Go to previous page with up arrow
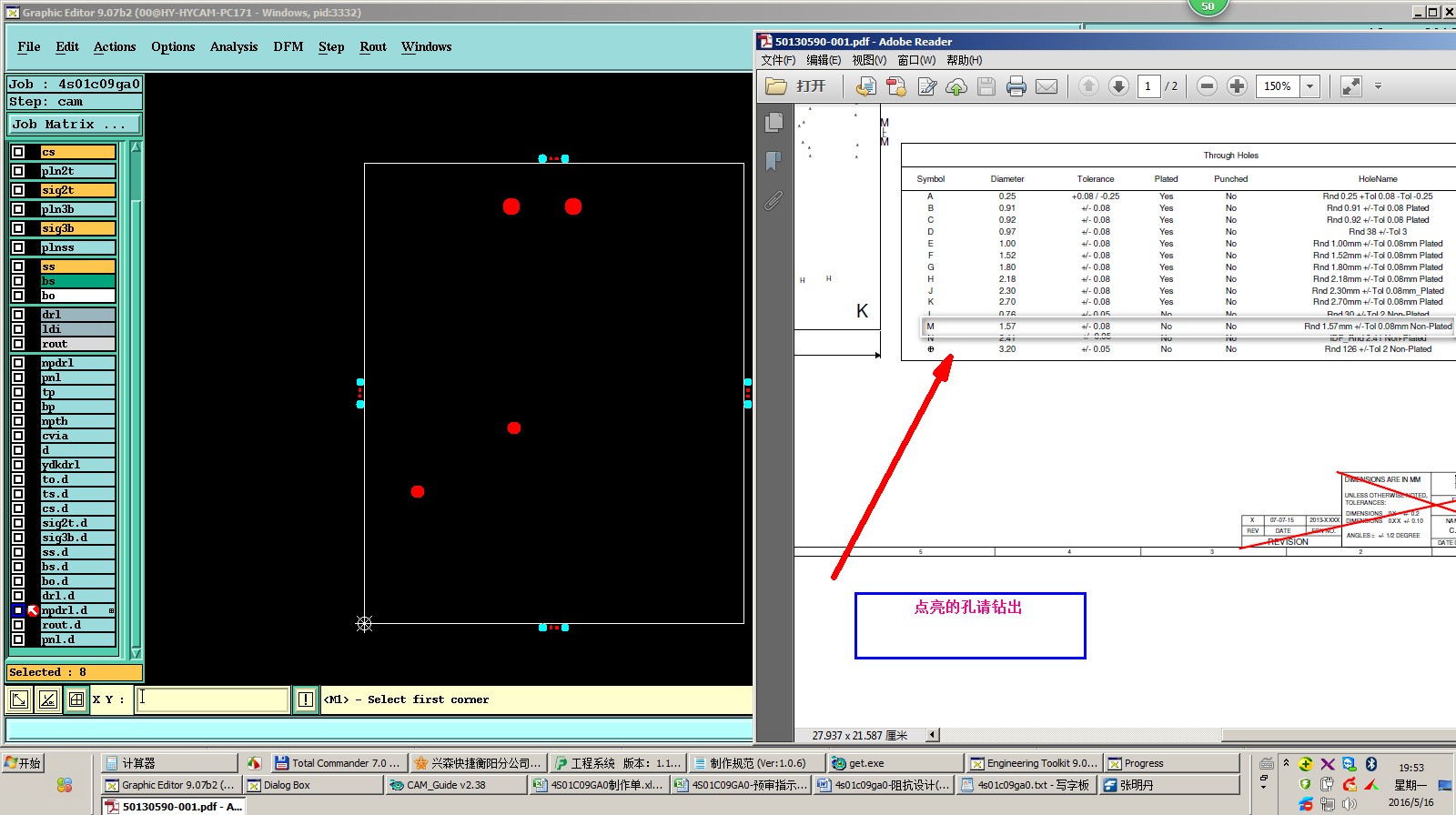This screenshot has width=1456, height=815. click(1088, 86)
